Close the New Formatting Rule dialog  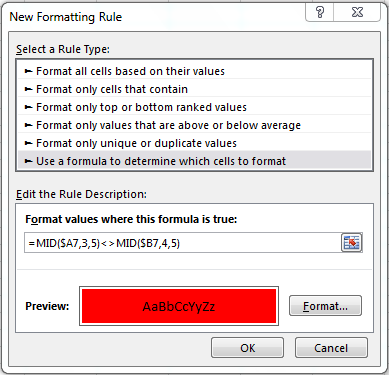click(357, 13)
